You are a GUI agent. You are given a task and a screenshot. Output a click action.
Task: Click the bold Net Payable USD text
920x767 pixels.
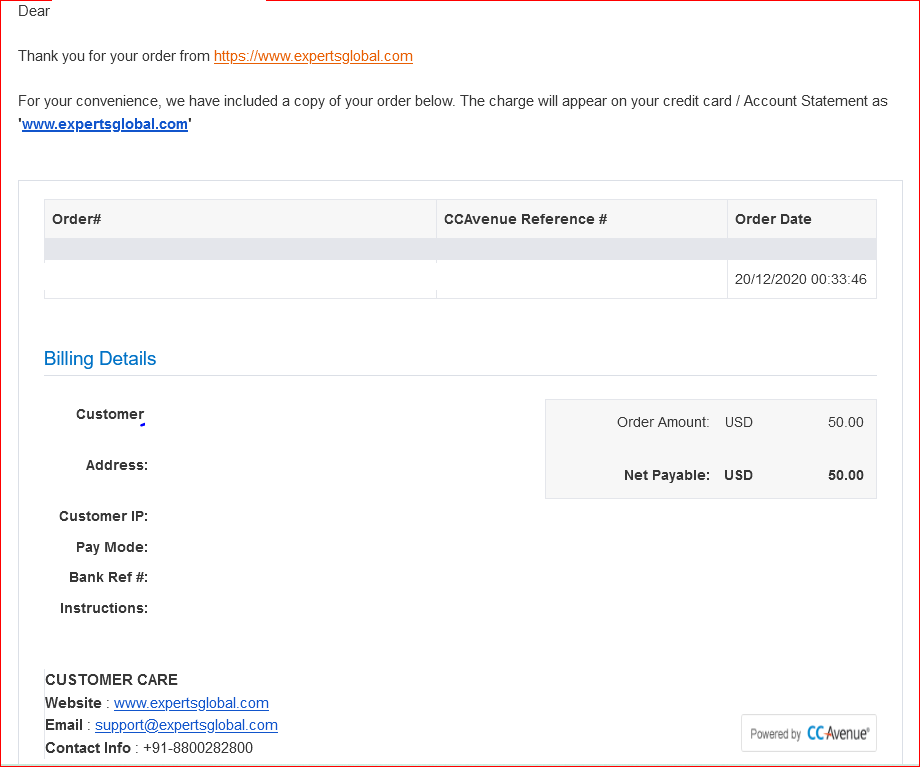click(x=739, y=475)
